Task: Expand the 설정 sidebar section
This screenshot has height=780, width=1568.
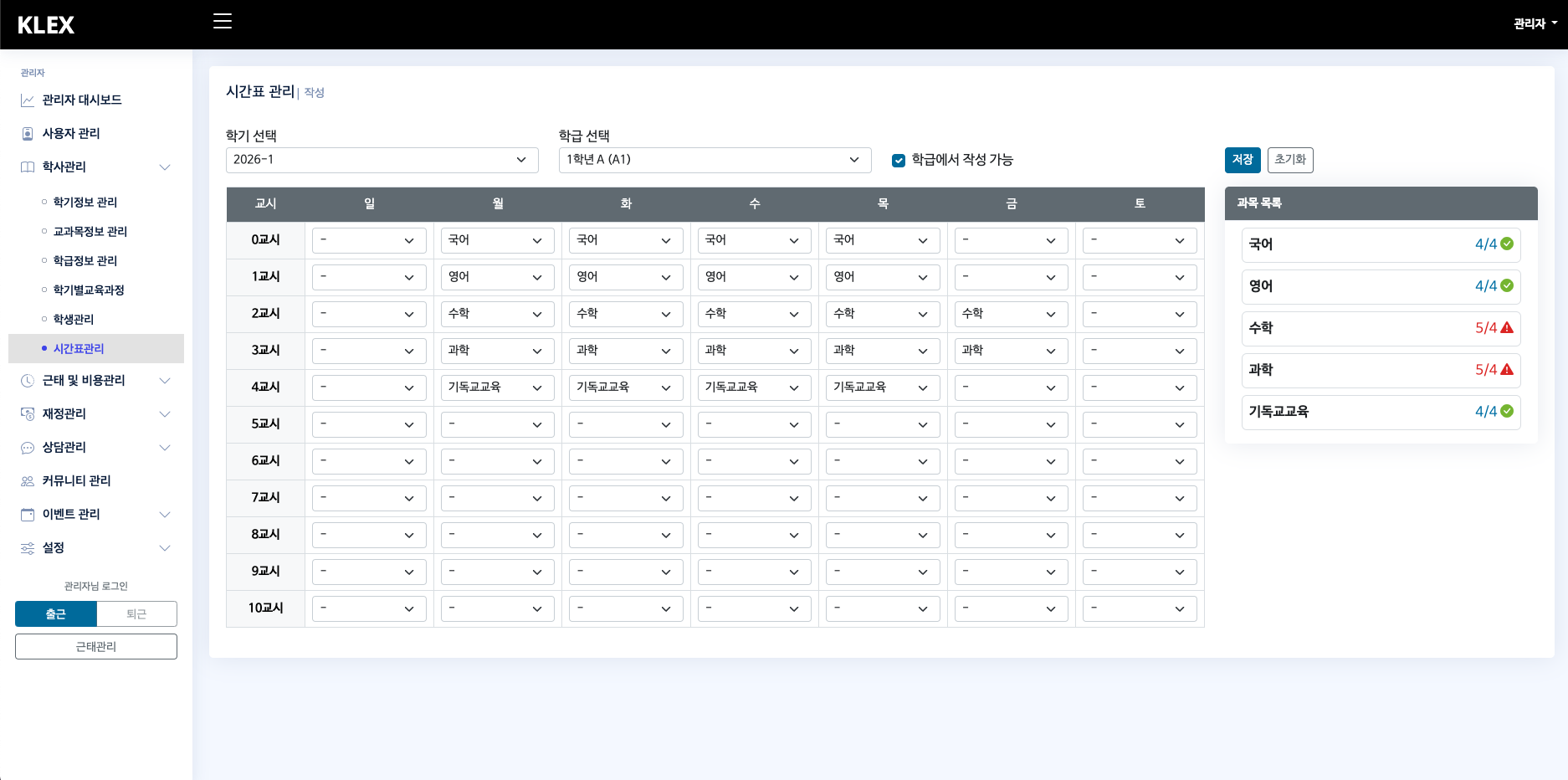Action: pyautogui.click(x=96, y=548)
